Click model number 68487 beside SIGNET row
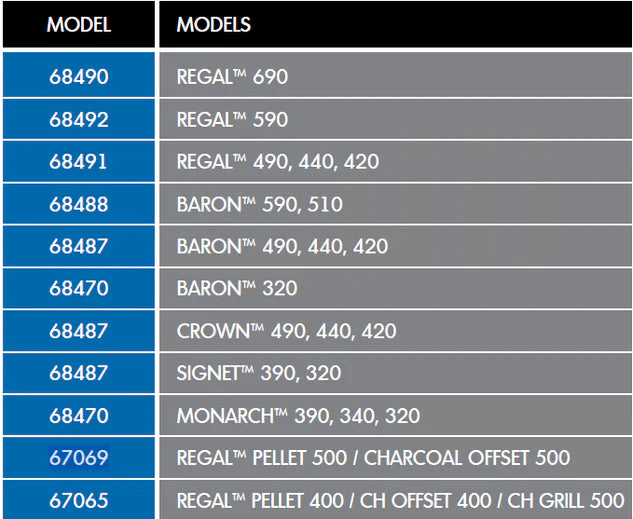 [x=78, y=373]
